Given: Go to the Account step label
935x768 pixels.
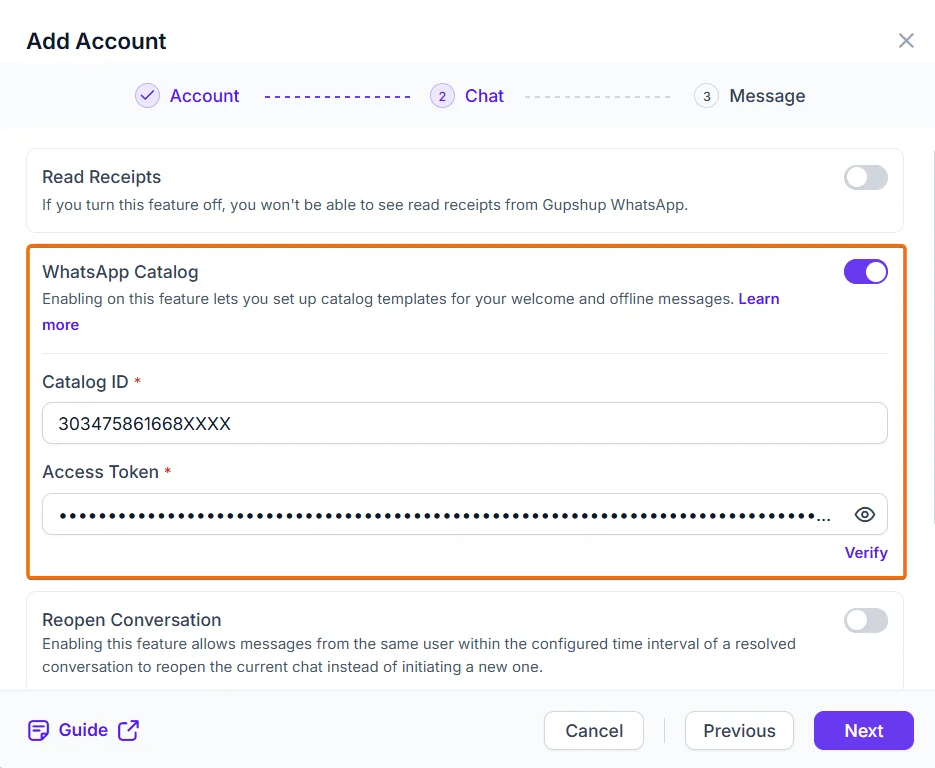Looking at the screenshot, I should [x=205, y=95].
